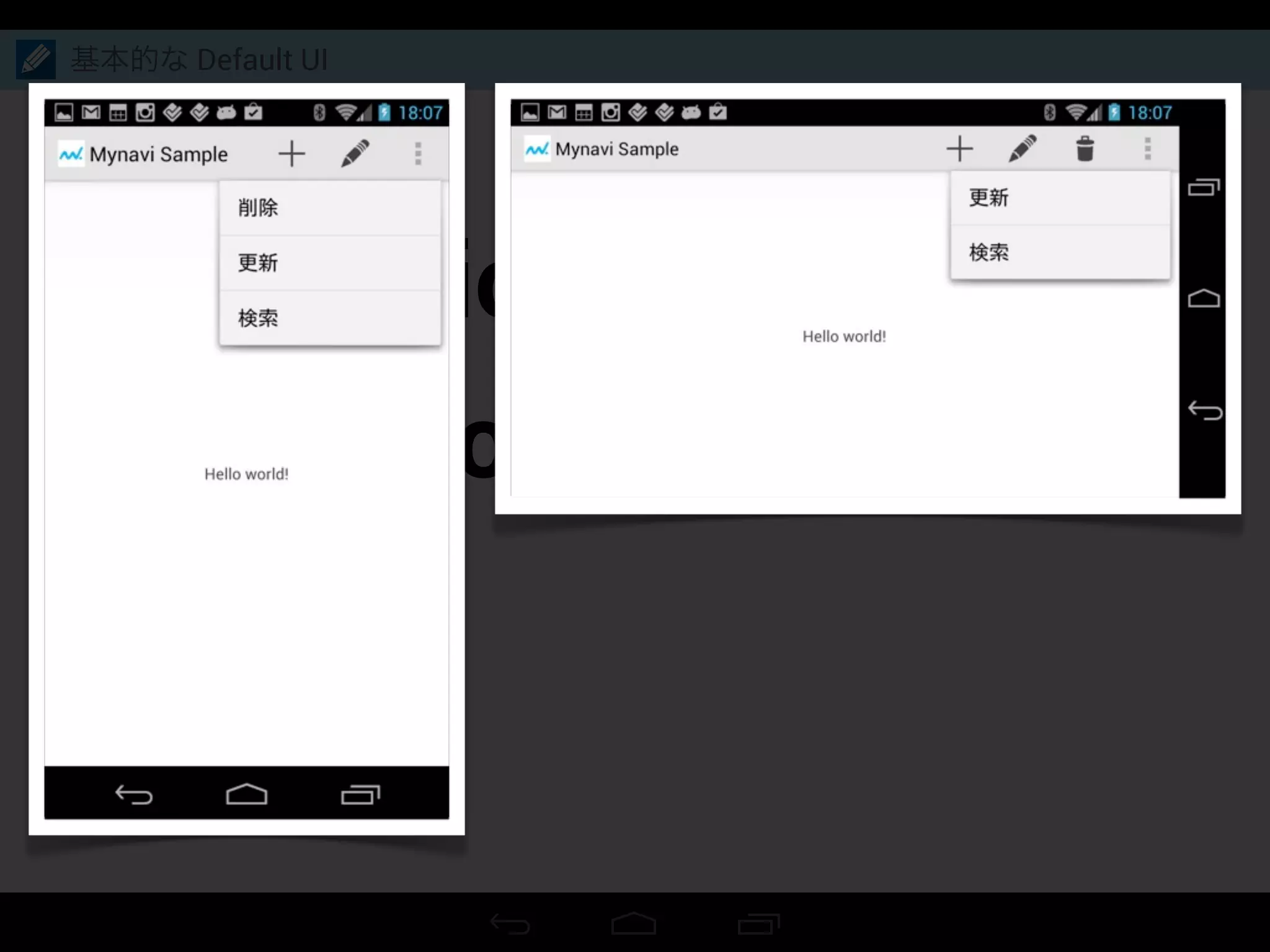Tap Mynavi Sample title in landscape phone
The image size is (1270, 952).
[x=617, y=149]
